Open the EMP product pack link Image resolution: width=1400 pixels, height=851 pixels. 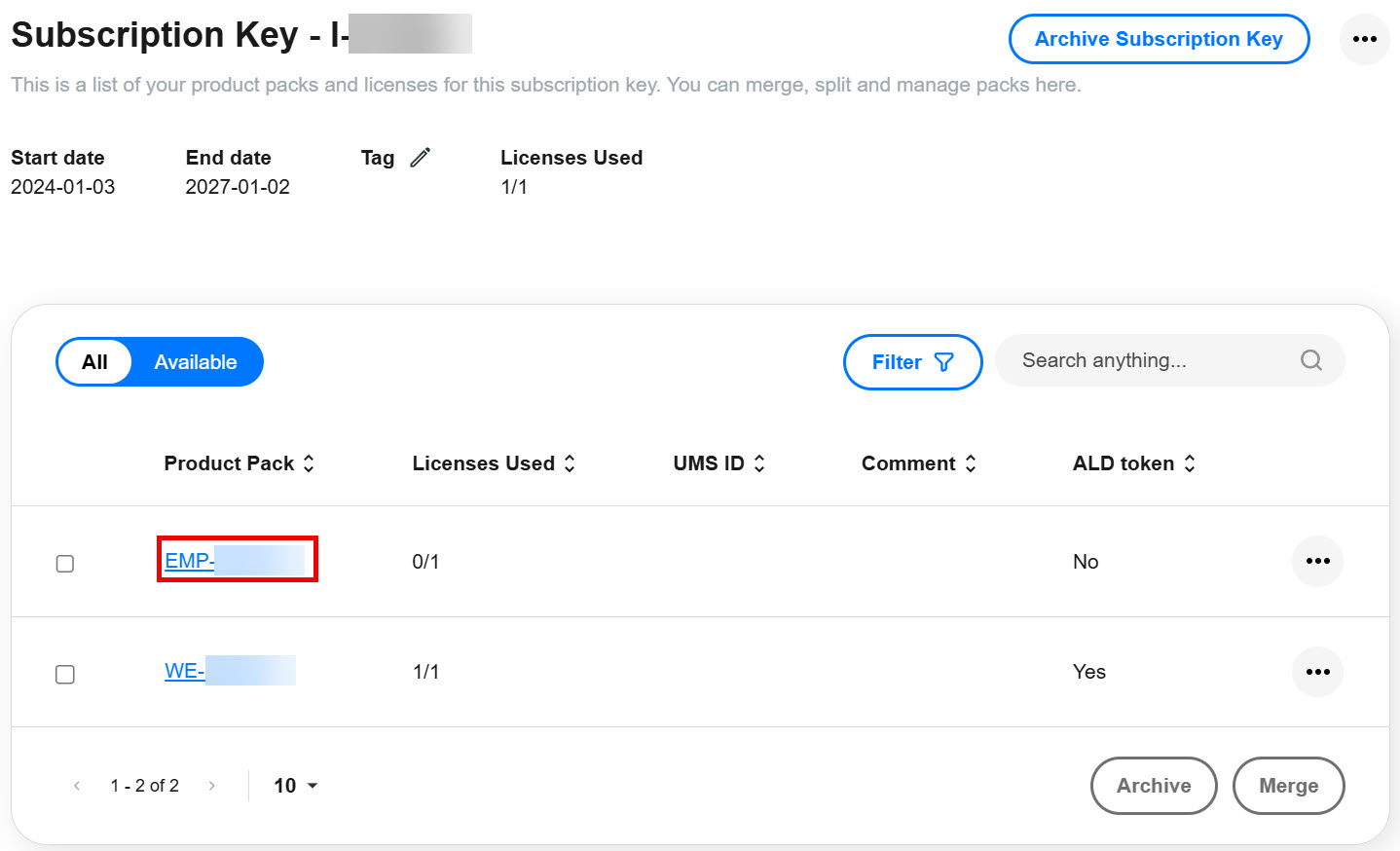[x=189, y=561]
